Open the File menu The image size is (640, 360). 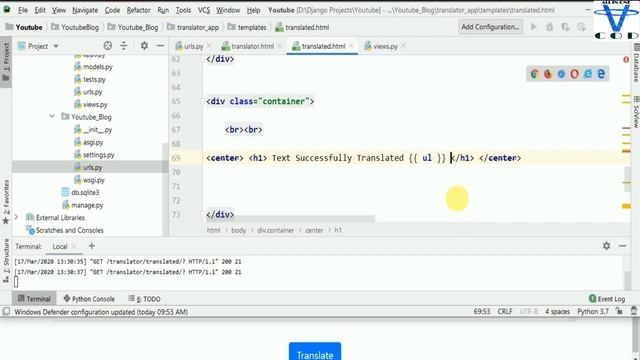(23, 10)
